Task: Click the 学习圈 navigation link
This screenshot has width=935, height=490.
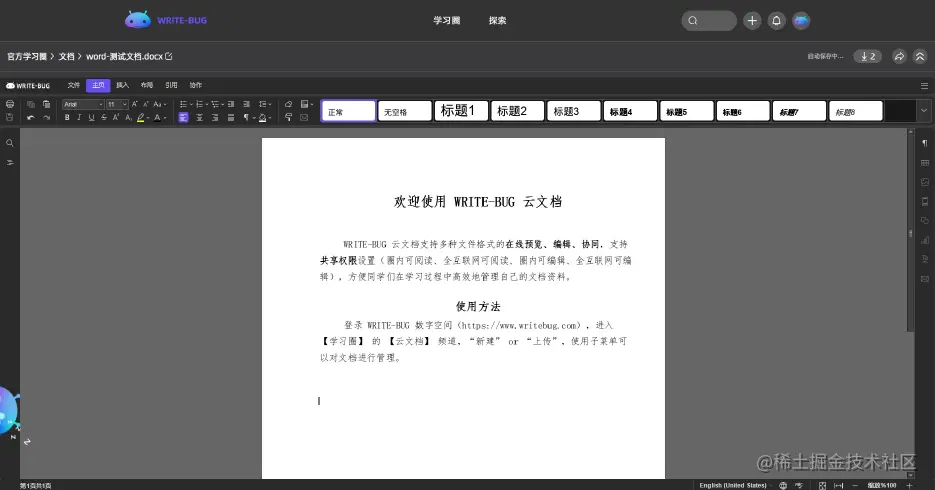Action: (x=447, y=20)
